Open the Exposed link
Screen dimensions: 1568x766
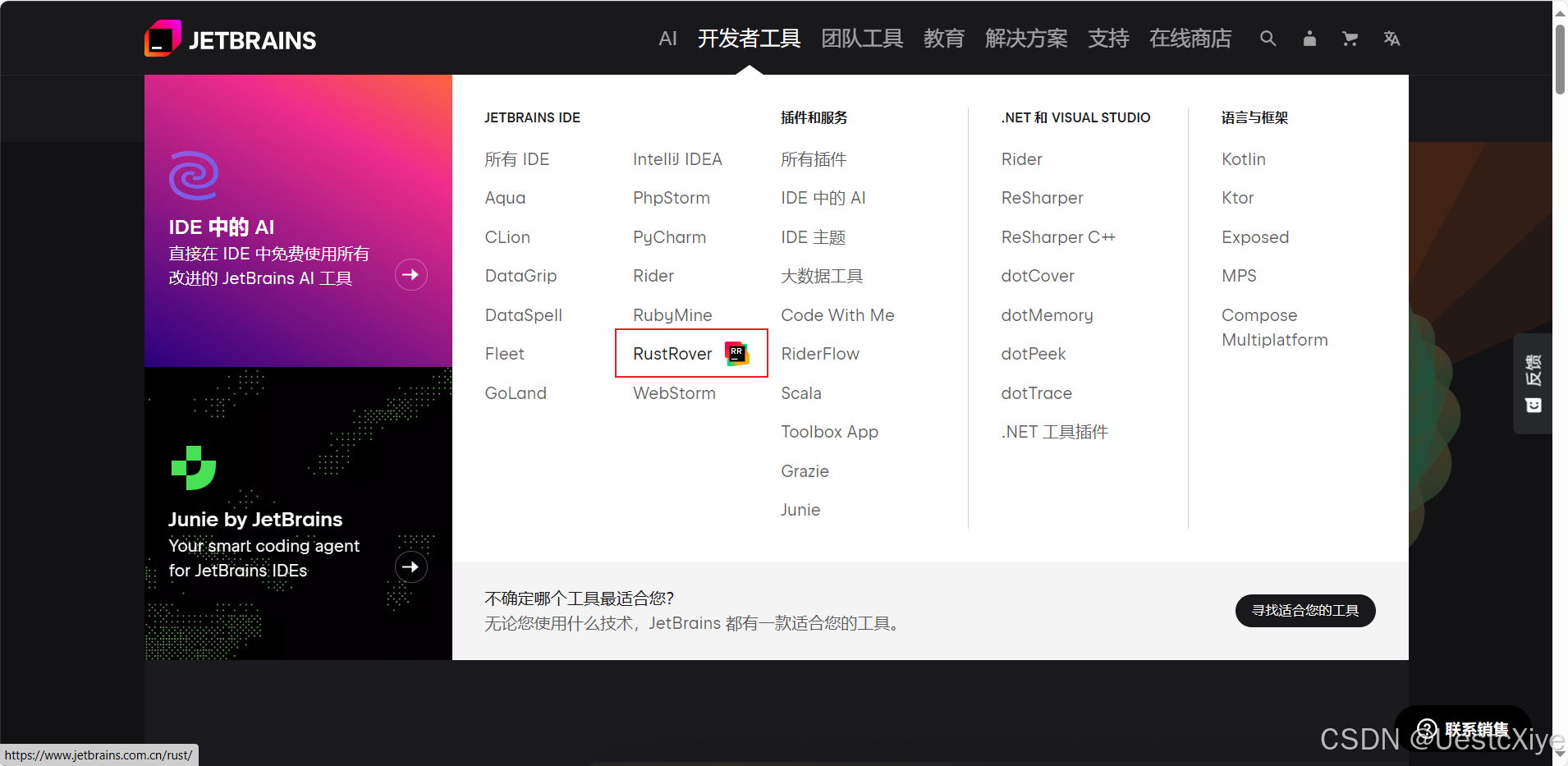[1255, 237]
